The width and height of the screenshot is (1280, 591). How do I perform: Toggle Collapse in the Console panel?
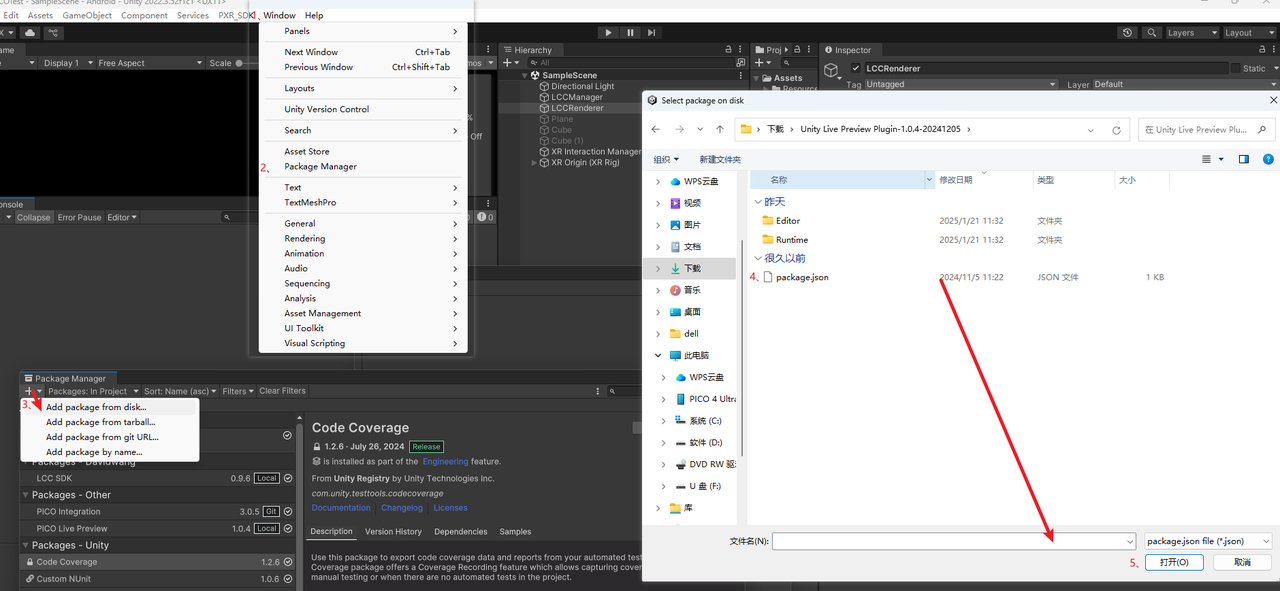pyautogui.click(x=33, y=217)
